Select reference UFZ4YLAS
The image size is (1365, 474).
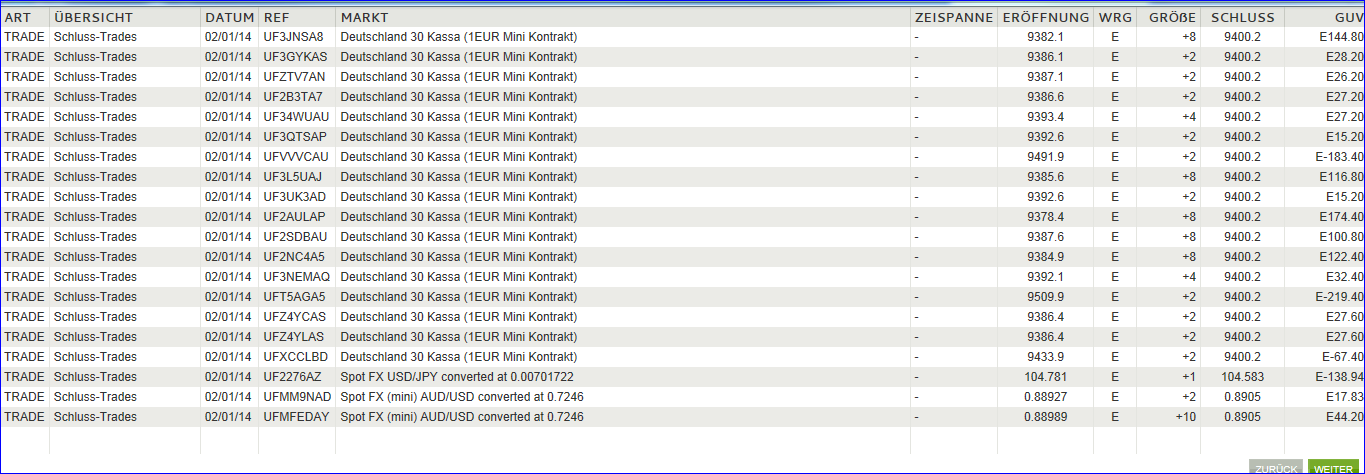pyautogui.click(x=294, y=337)
